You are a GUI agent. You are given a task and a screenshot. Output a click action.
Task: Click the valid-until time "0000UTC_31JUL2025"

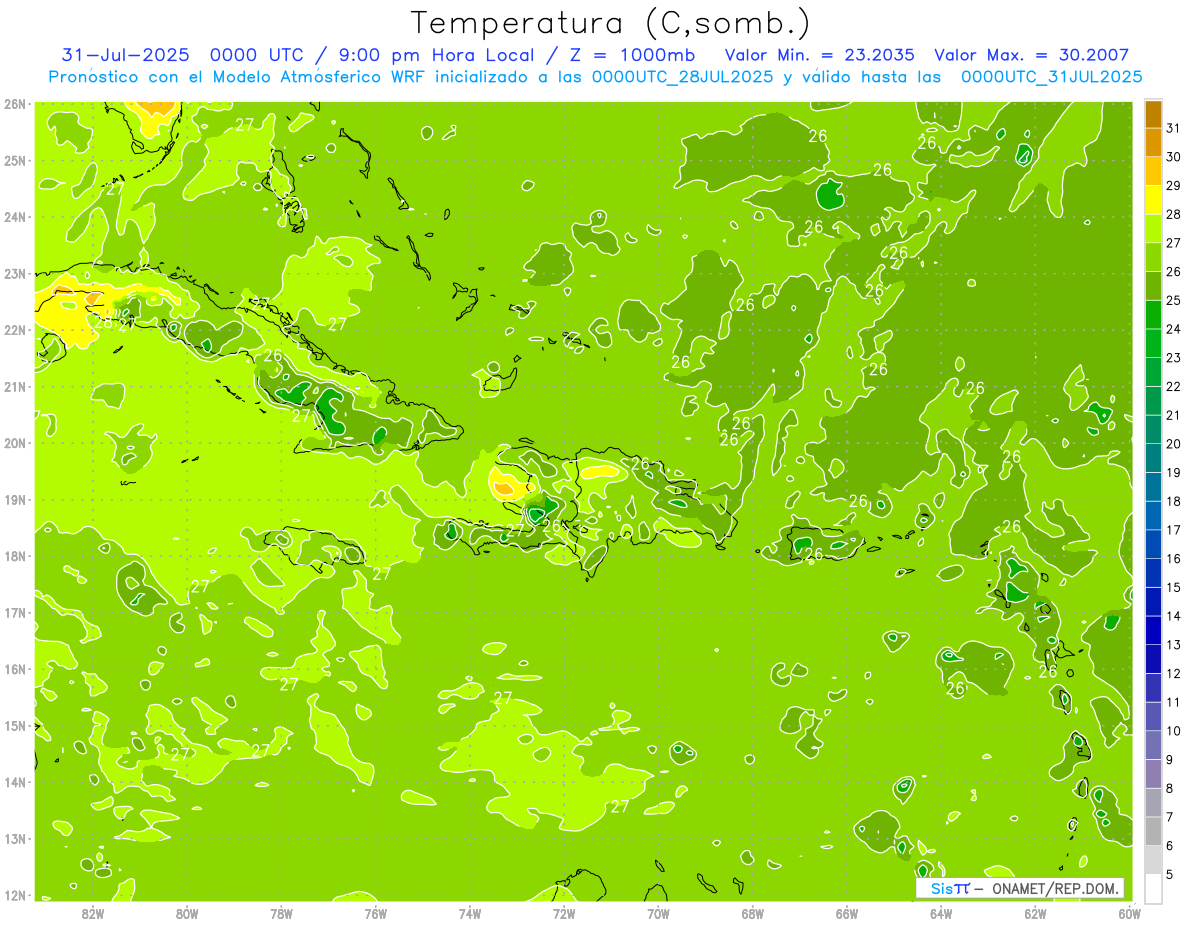1052,77
